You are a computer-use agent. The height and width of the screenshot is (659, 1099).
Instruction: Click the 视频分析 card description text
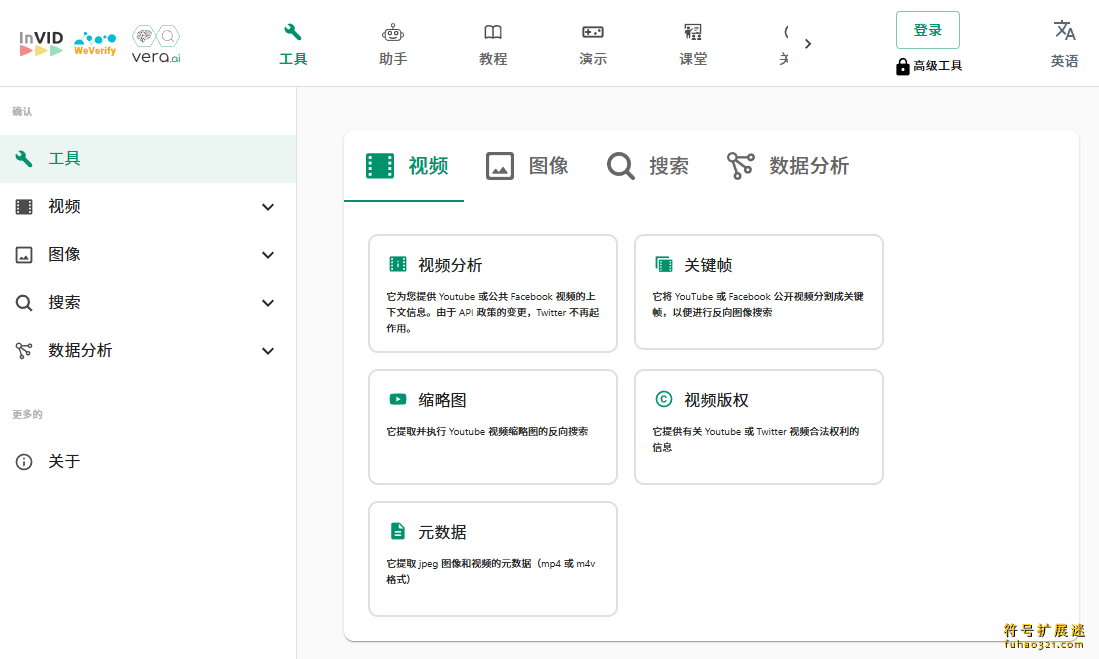click(x=493, y=312)
